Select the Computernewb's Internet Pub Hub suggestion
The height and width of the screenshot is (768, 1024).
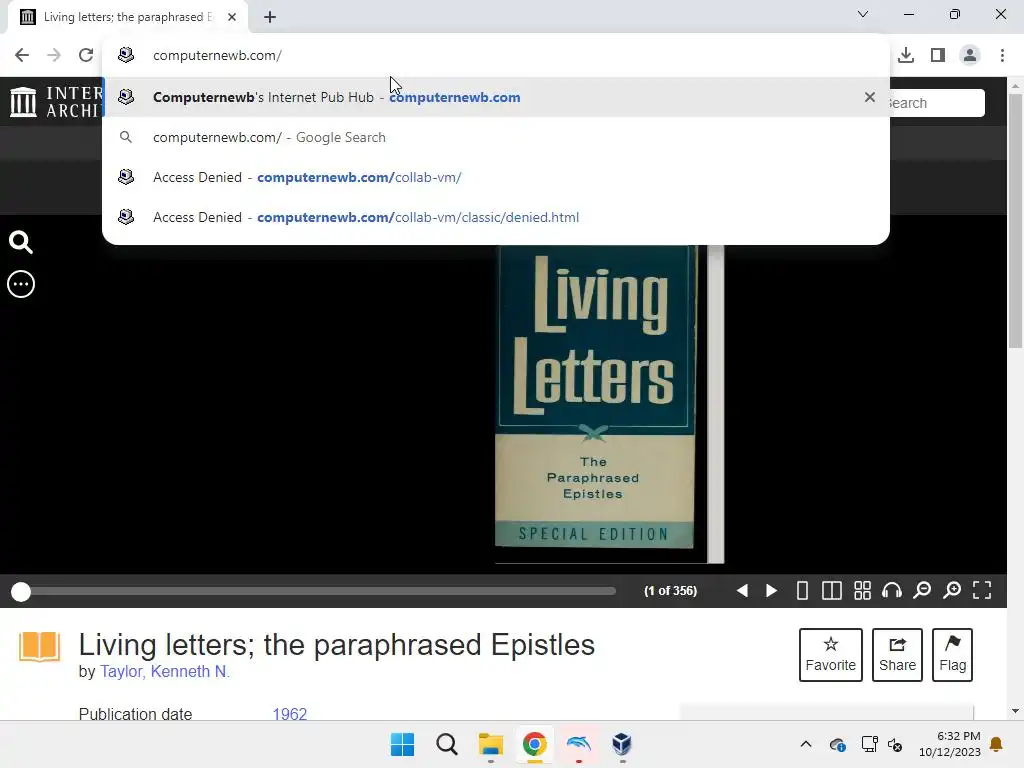496,97
